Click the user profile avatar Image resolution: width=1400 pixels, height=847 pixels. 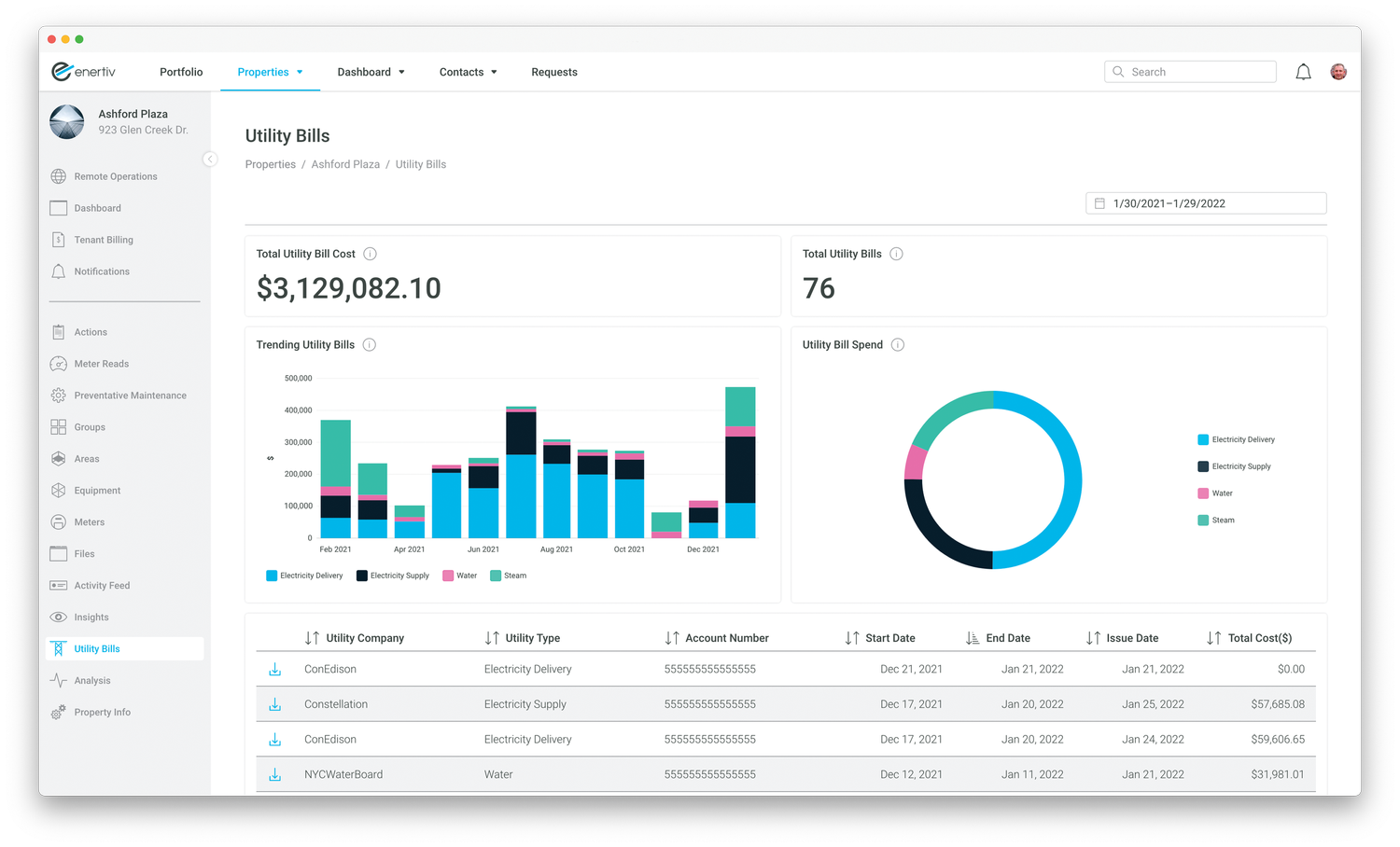pos(1338,72)
